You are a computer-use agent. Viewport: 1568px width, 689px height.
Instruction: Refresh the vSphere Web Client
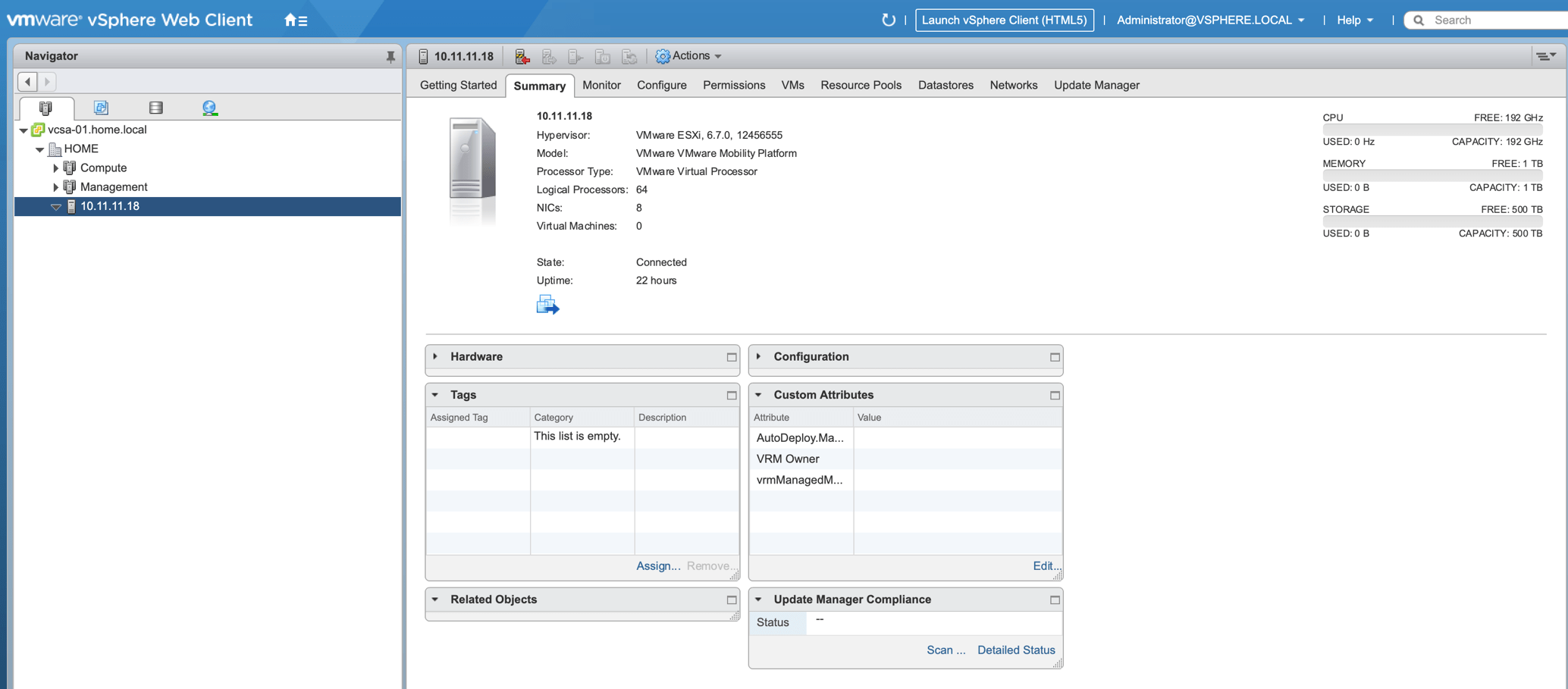point(888,20)
